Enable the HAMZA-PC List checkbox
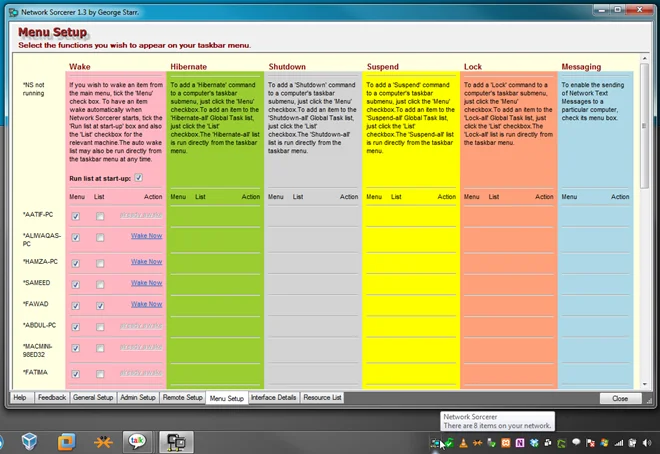 click(x=100, y=263)
